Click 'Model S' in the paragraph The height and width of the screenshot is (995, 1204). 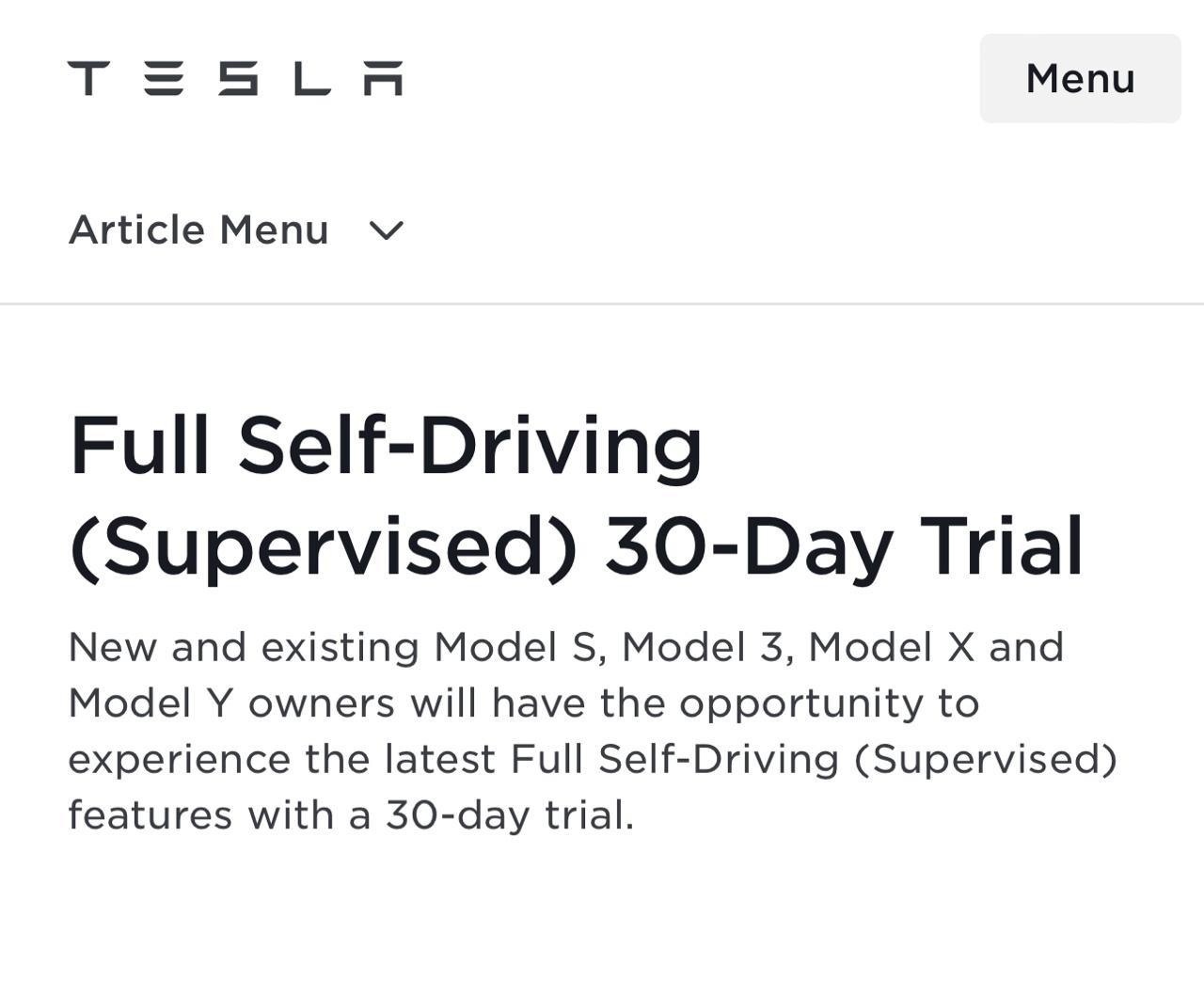pos(515,648)
